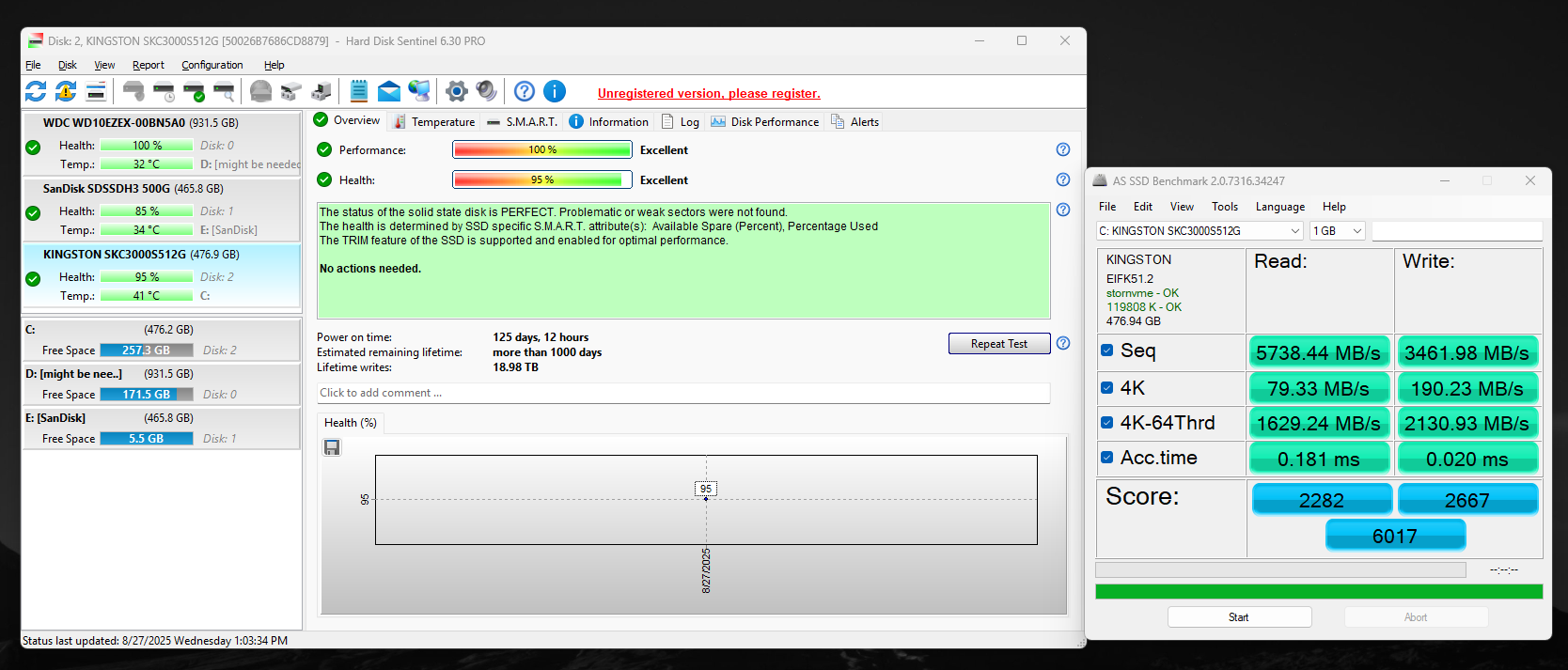Toggle the 4K benchmark checkbox

(1107, 387)
